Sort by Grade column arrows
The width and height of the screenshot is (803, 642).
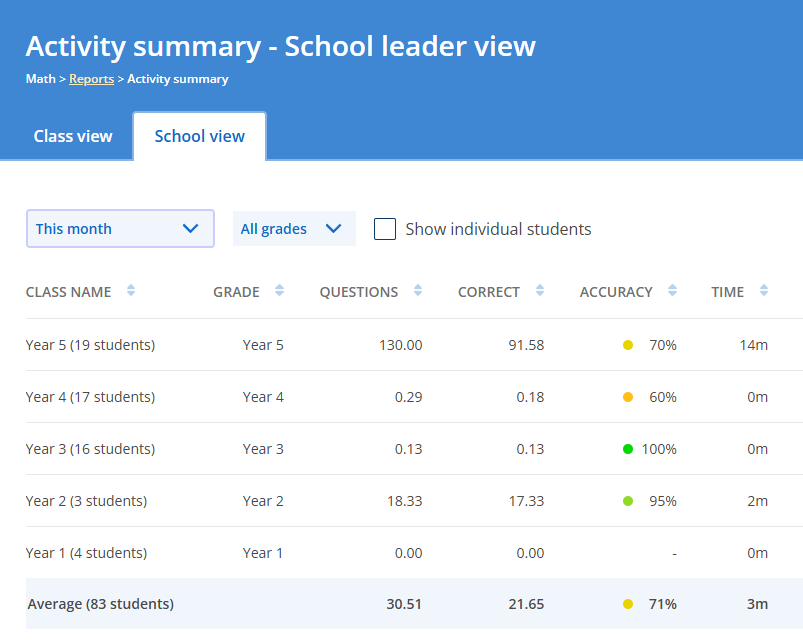279,291
